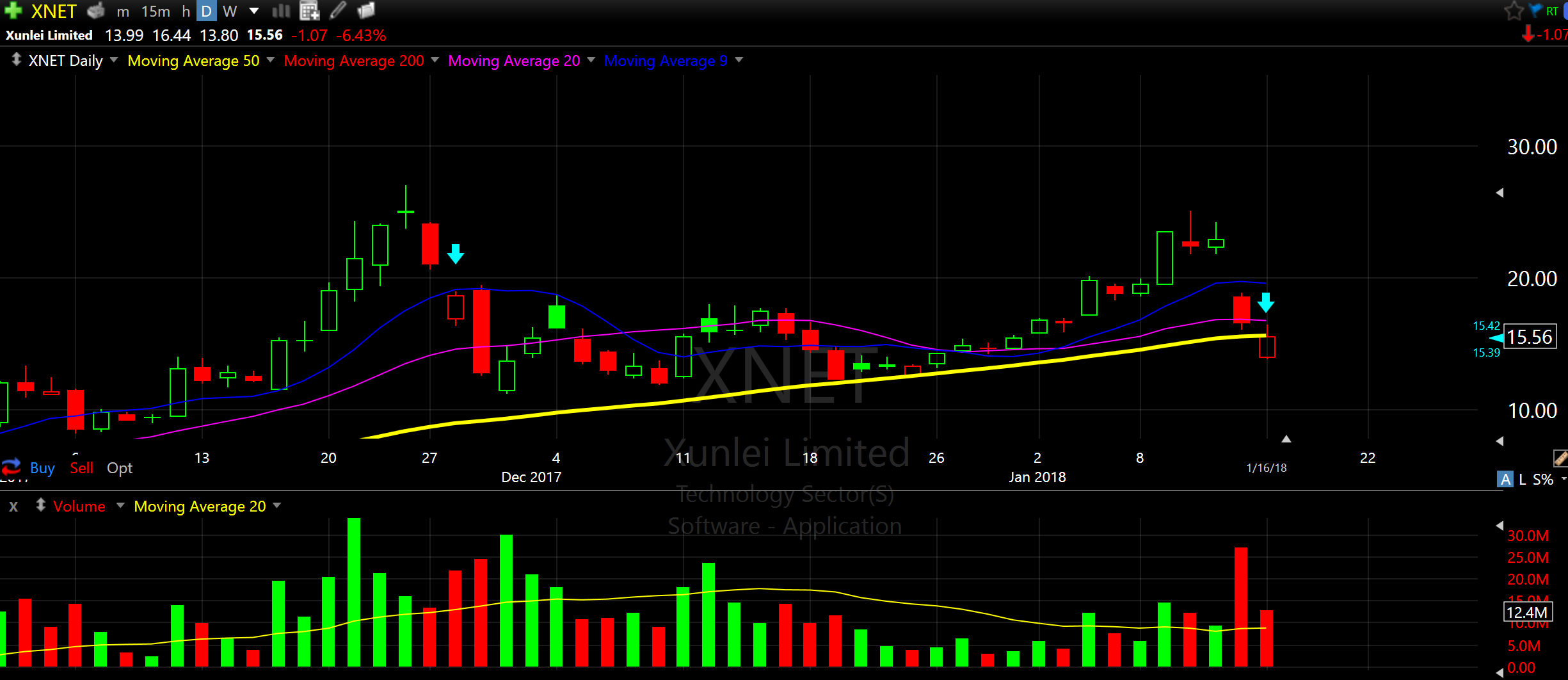Click the Opt button
Viewport: 1568px width, 680px height.
click(x=120, y=468)
